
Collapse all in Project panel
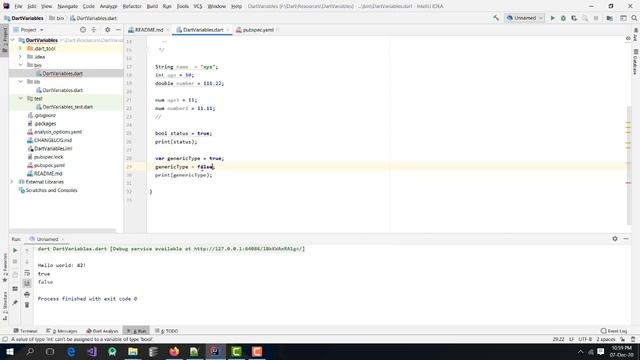pos(94,30)
